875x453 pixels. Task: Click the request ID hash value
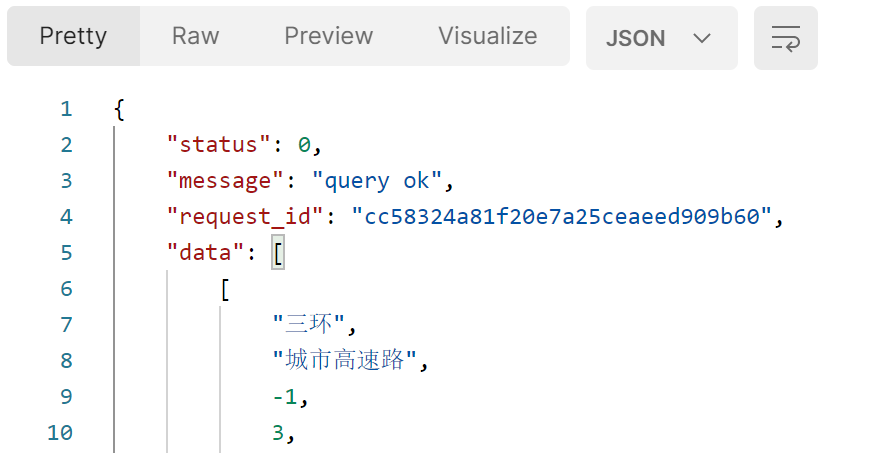click(x=562, y=217)
